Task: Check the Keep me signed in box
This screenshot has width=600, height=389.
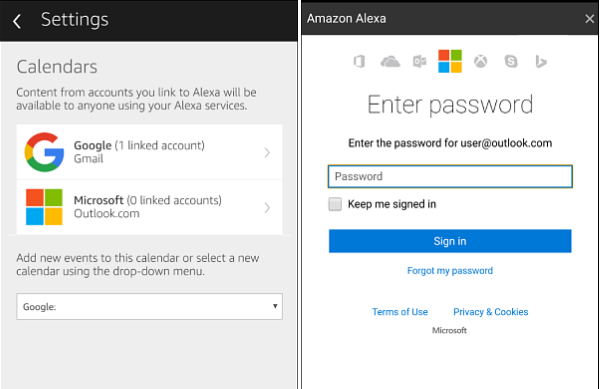Action: tap(335, 204)
